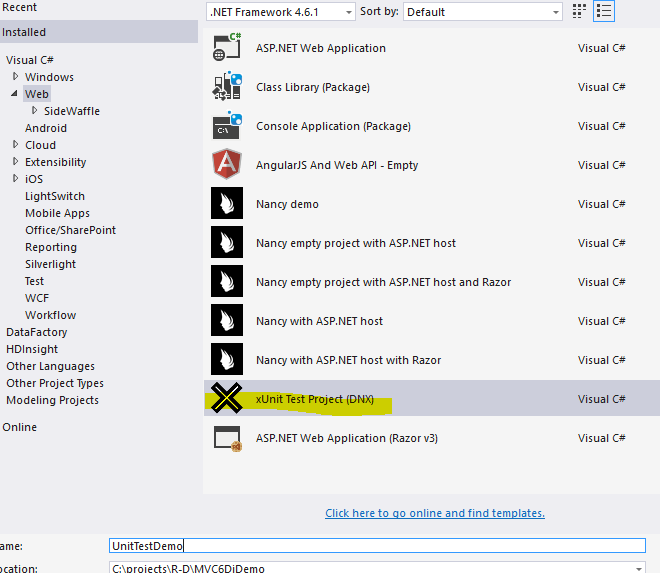Select 'Console Application (Package)' template name

pyautogui.click(x=333, y=126)
